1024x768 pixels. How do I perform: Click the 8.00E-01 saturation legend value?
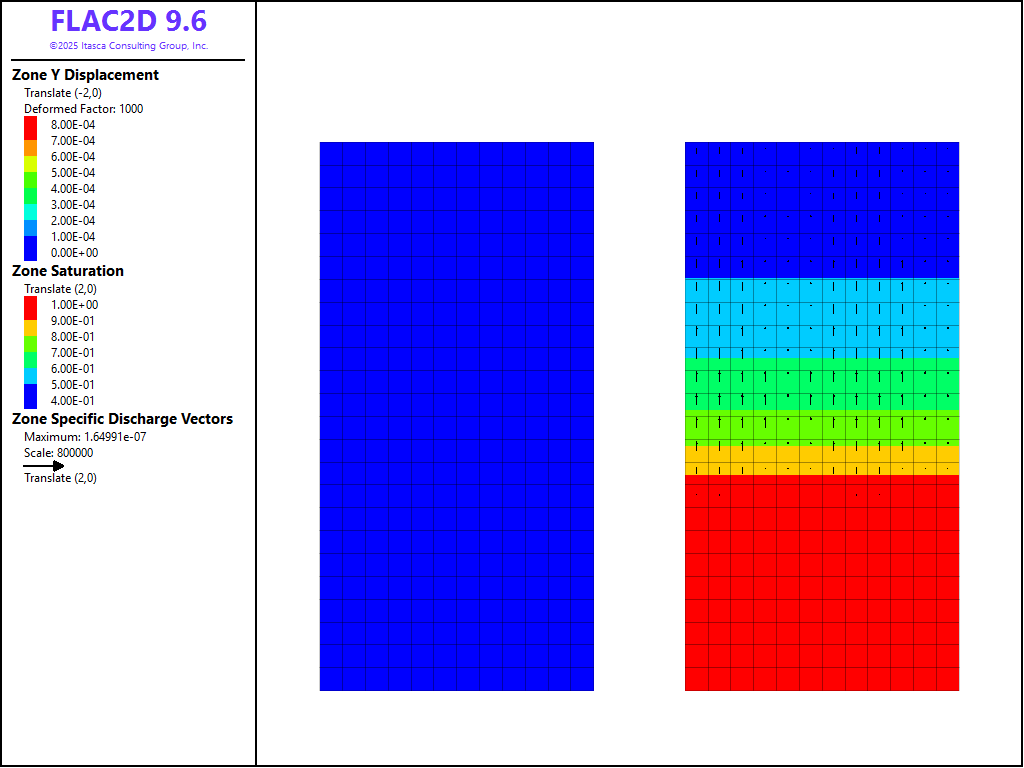pos(72,337)
